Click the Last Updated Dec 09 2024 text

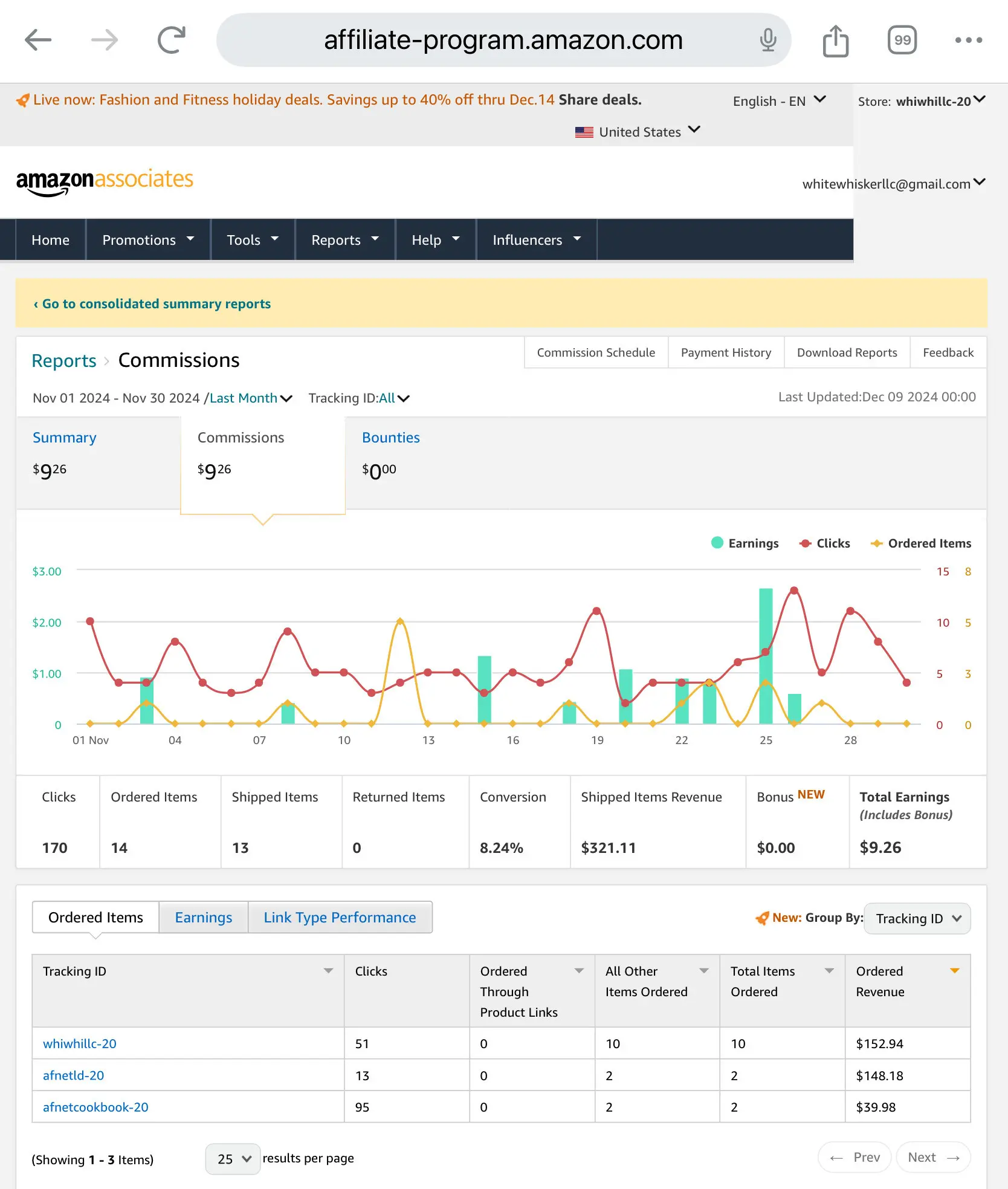click(877, 397)
